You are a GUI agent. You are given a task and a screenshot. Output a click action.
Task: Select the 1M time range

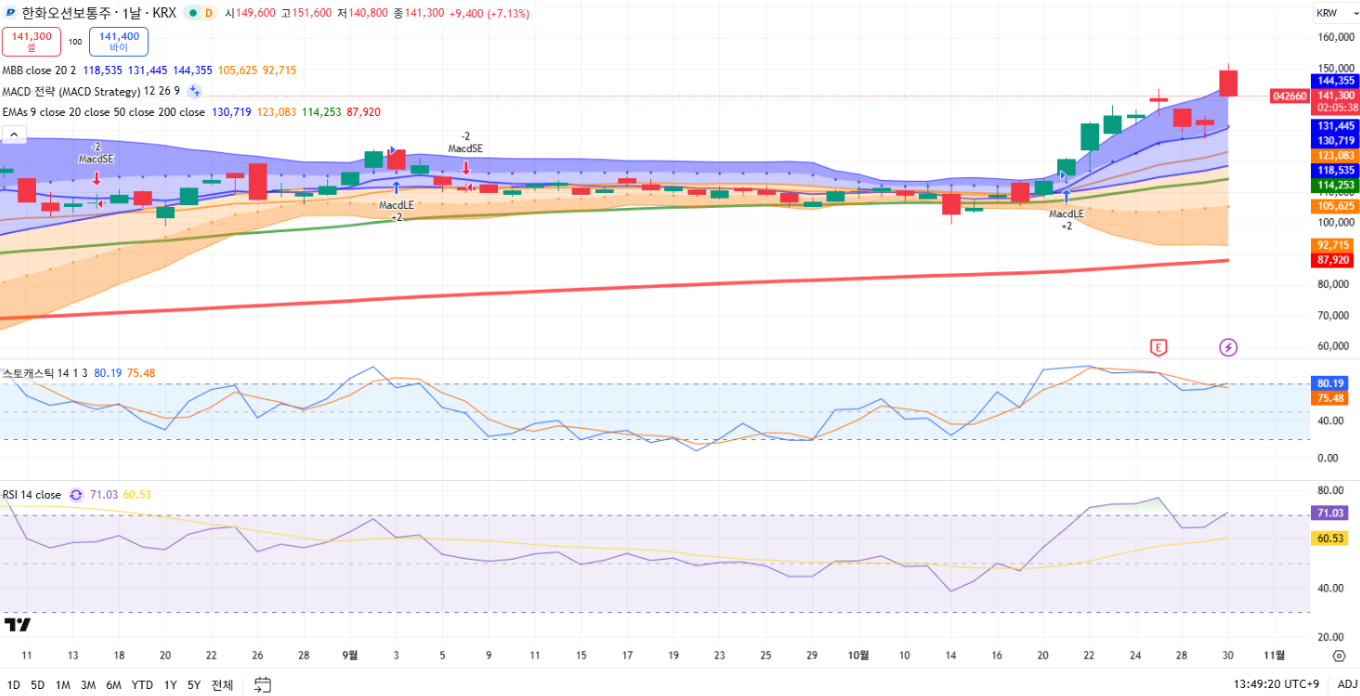62,685
